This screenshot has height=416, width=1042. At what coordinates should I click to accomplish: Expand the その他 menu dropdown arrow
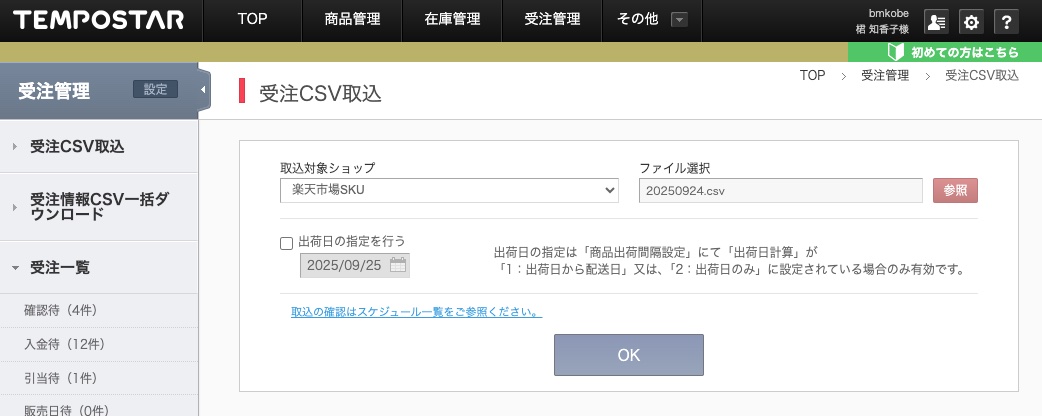680,19
